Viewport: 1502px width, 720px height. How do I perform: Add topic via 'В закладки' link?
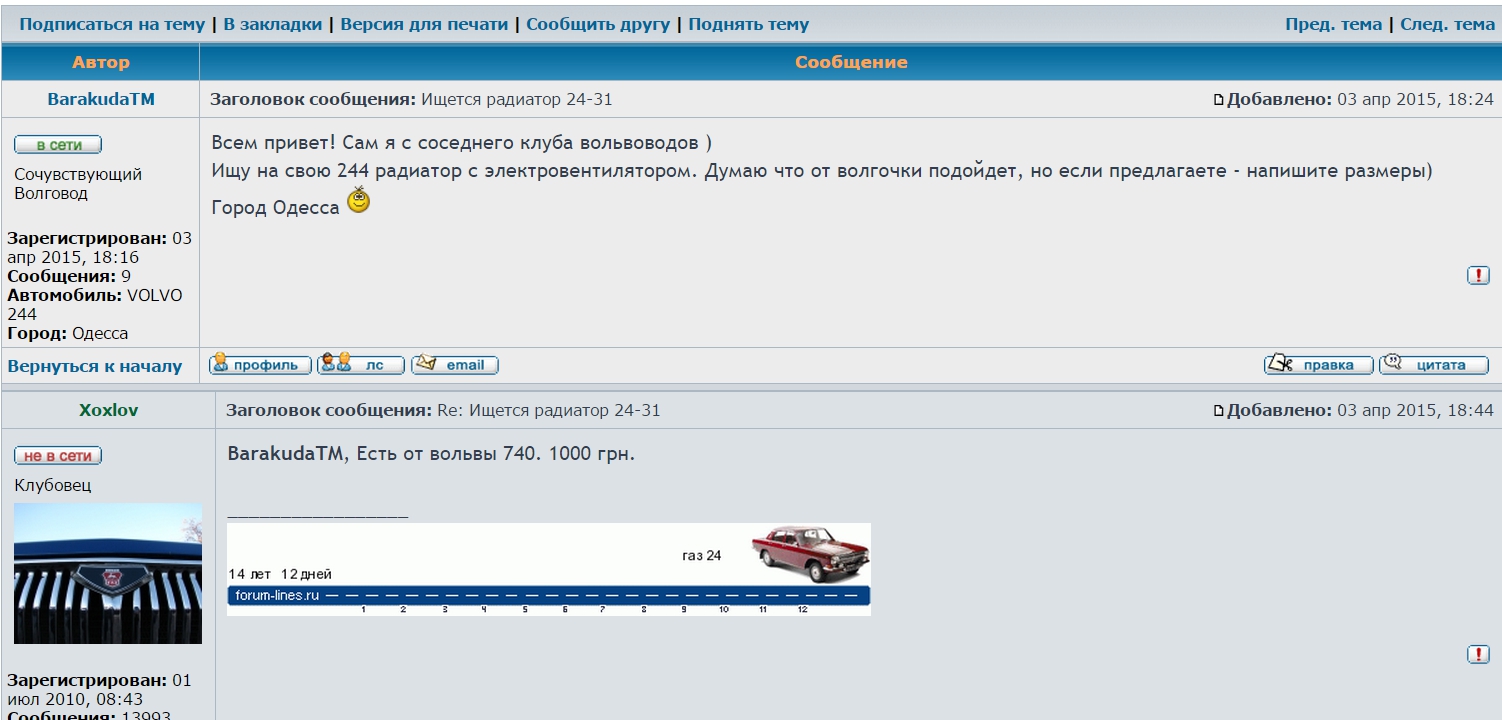(x=272, y=24)
